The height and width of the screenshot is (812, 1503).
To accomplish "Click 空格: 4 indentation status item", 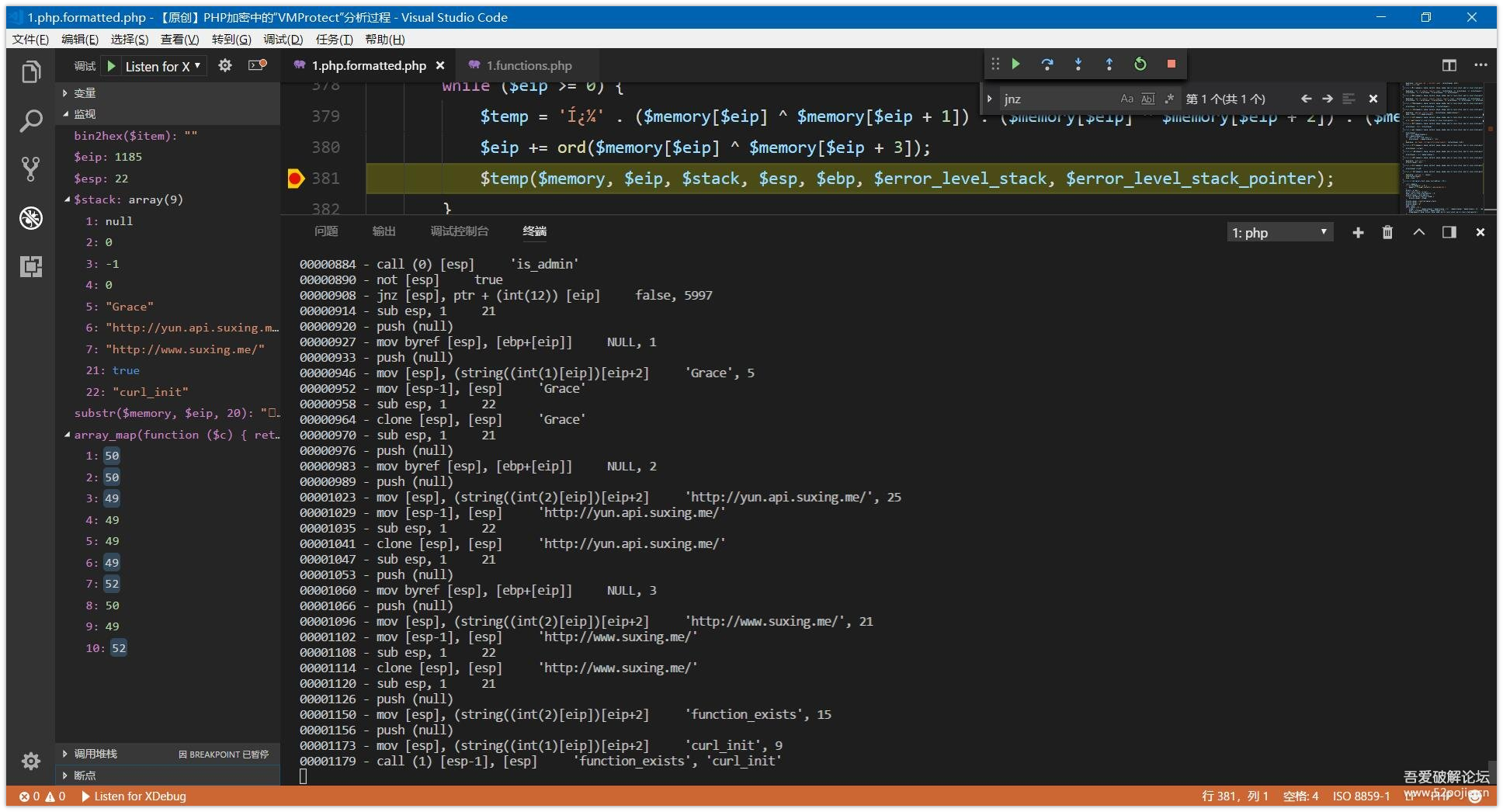I will tap(1300, 796).
